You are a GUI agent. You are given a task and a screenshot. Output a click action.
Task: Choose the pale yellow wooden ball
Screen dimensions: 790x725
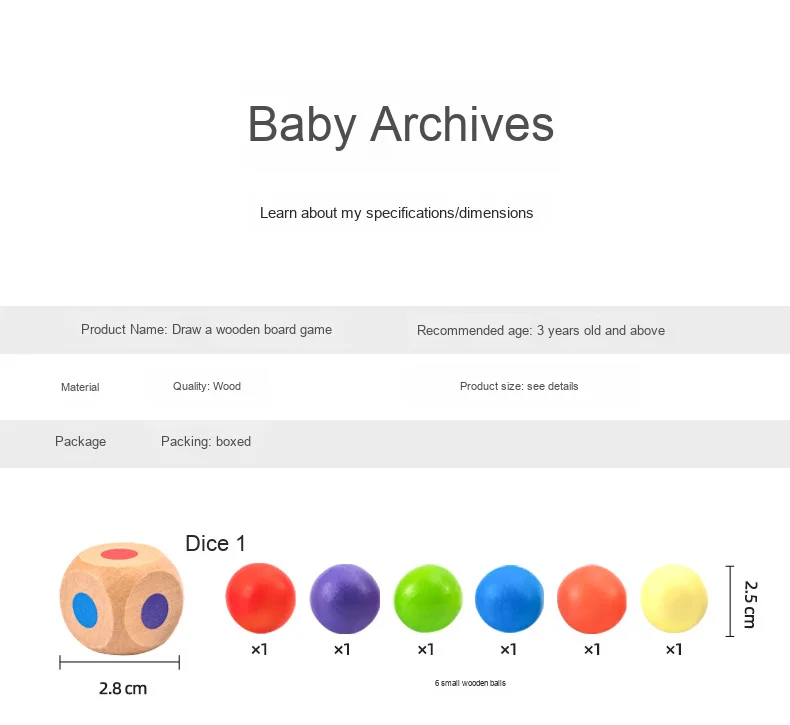(673, 598)
